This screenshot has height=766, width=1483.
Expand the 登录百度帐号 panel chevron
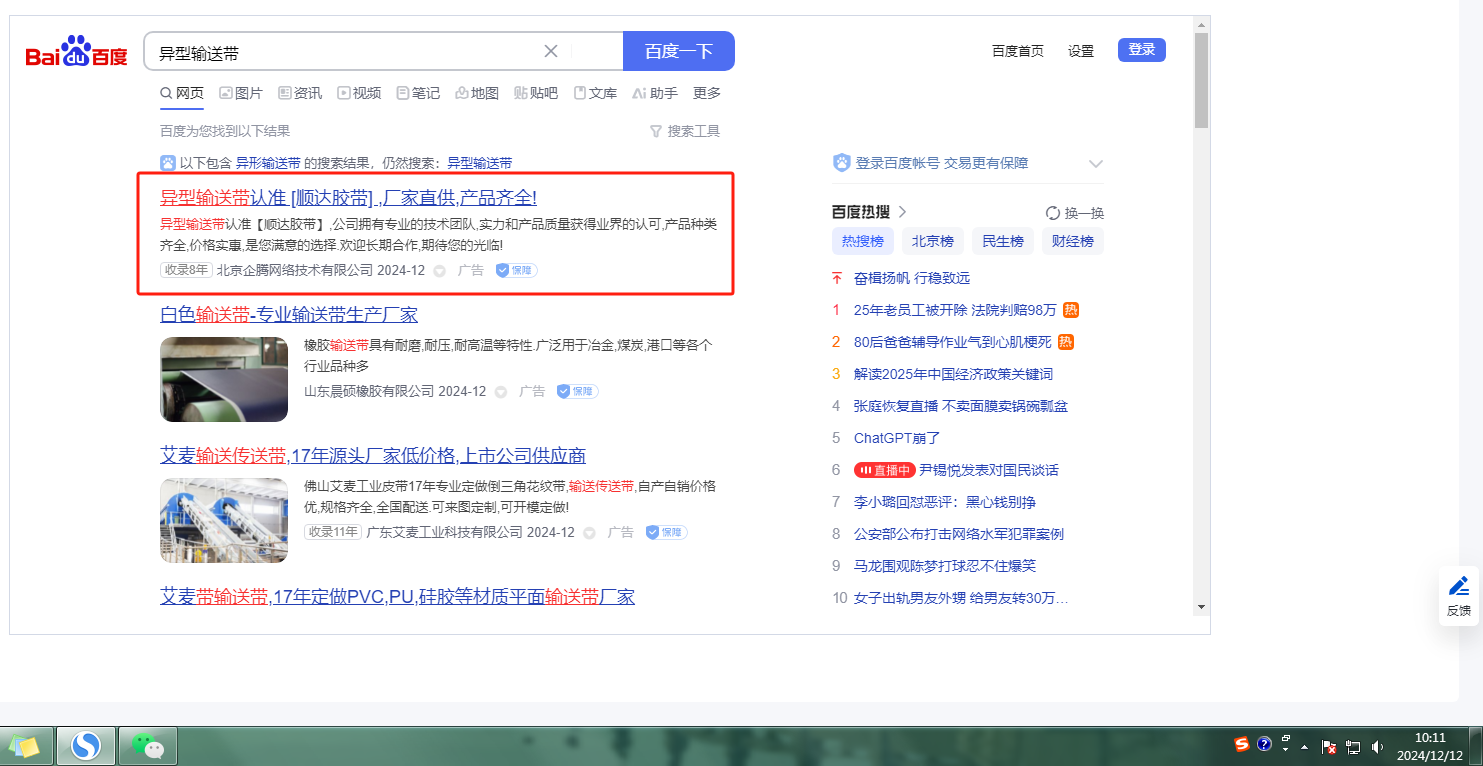pos(1095,164)
